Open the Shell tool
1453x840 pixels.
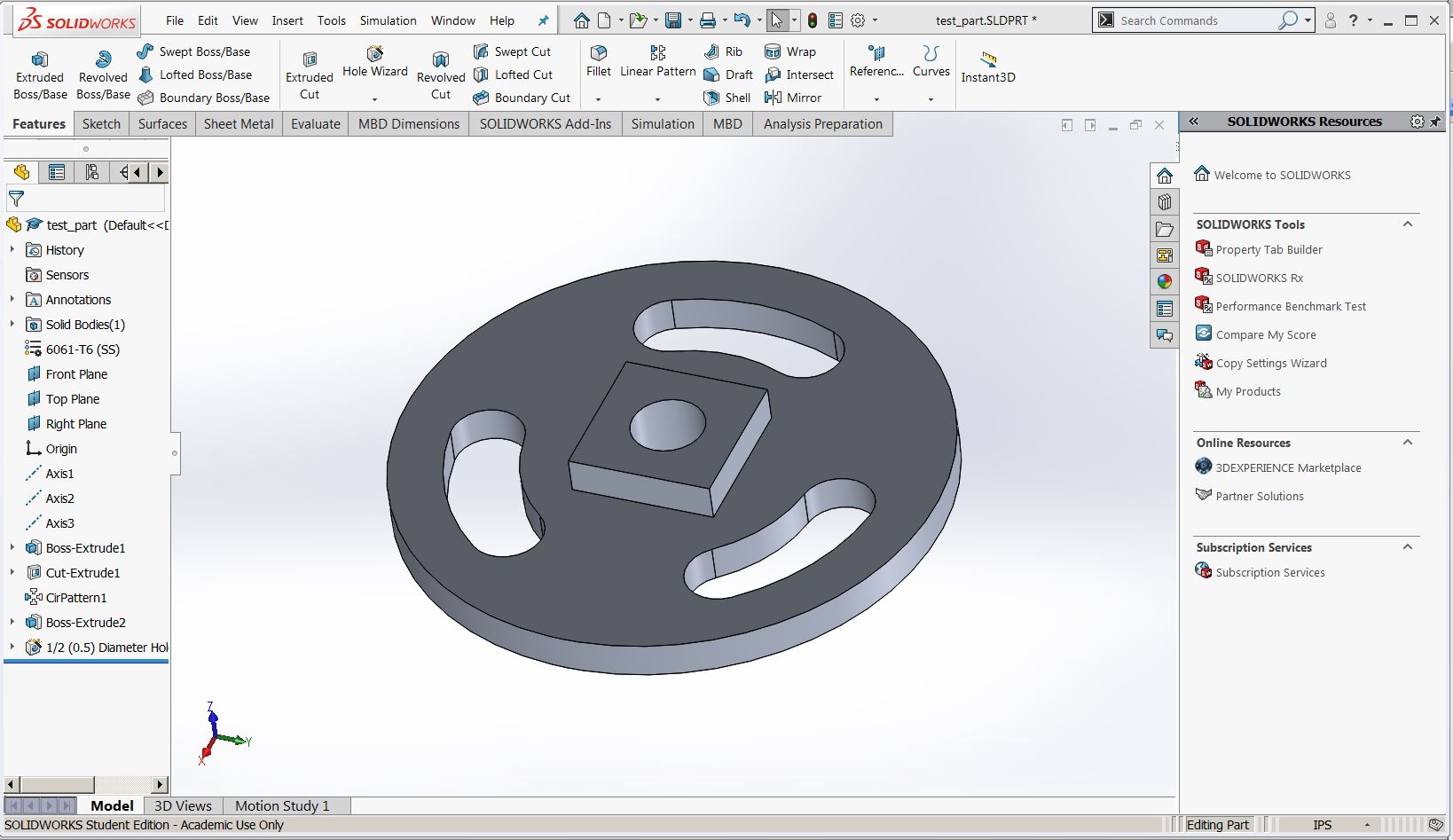click(726, 98)
